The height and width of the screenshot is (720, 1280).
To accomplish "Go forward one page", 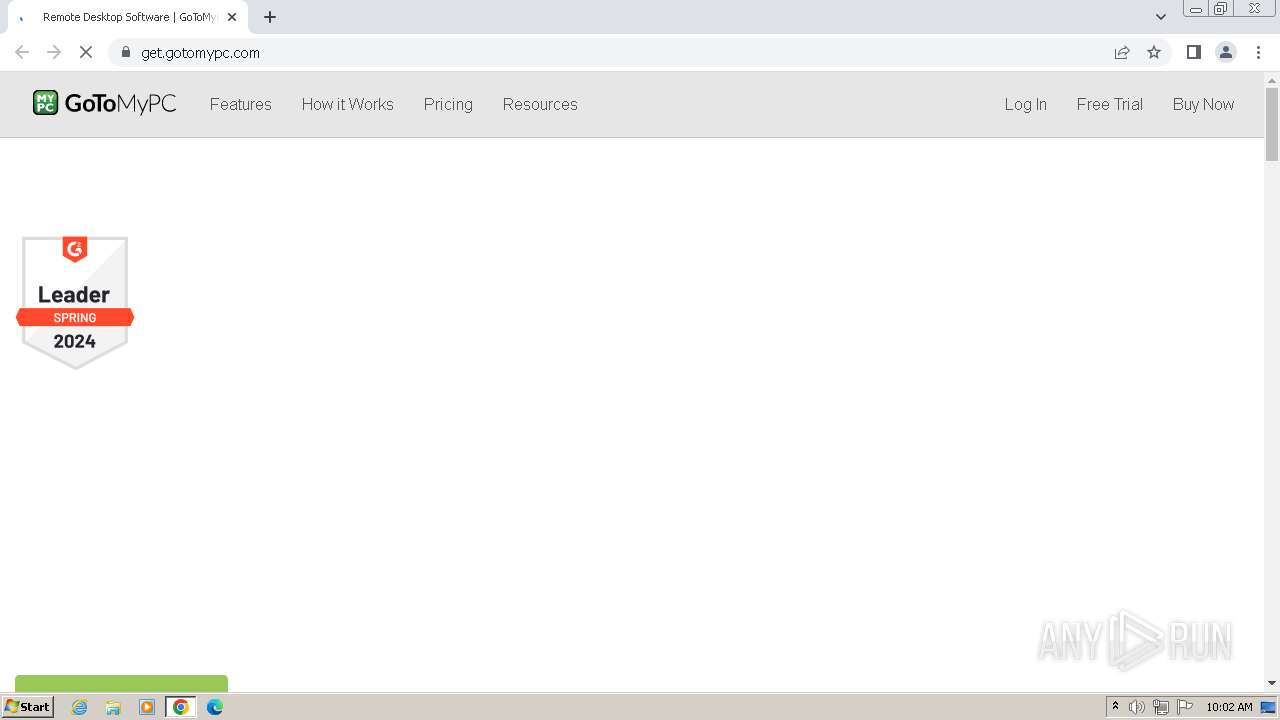I will coord(54,52).
